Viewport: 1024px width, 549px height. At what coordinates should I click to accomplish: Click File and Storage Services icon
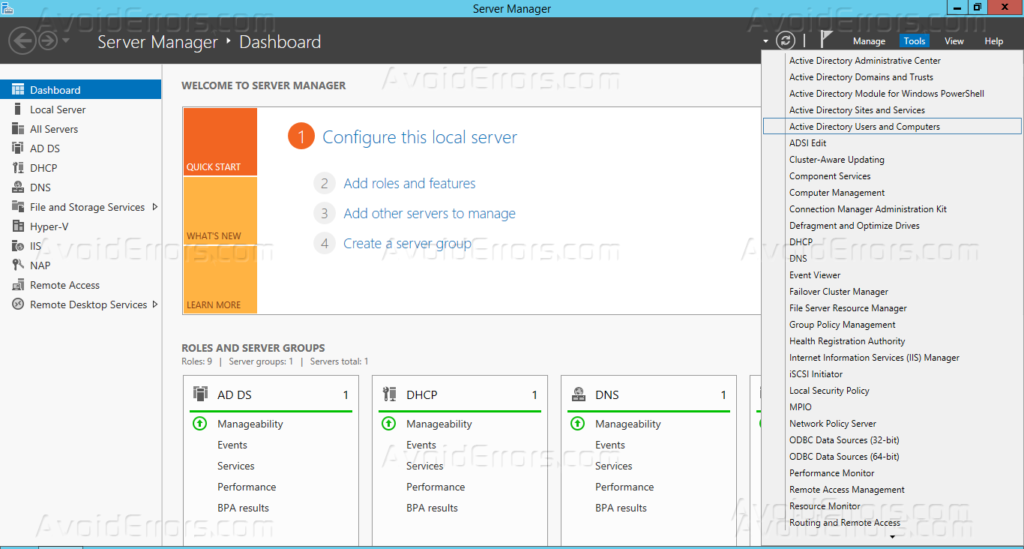(18, 207)
